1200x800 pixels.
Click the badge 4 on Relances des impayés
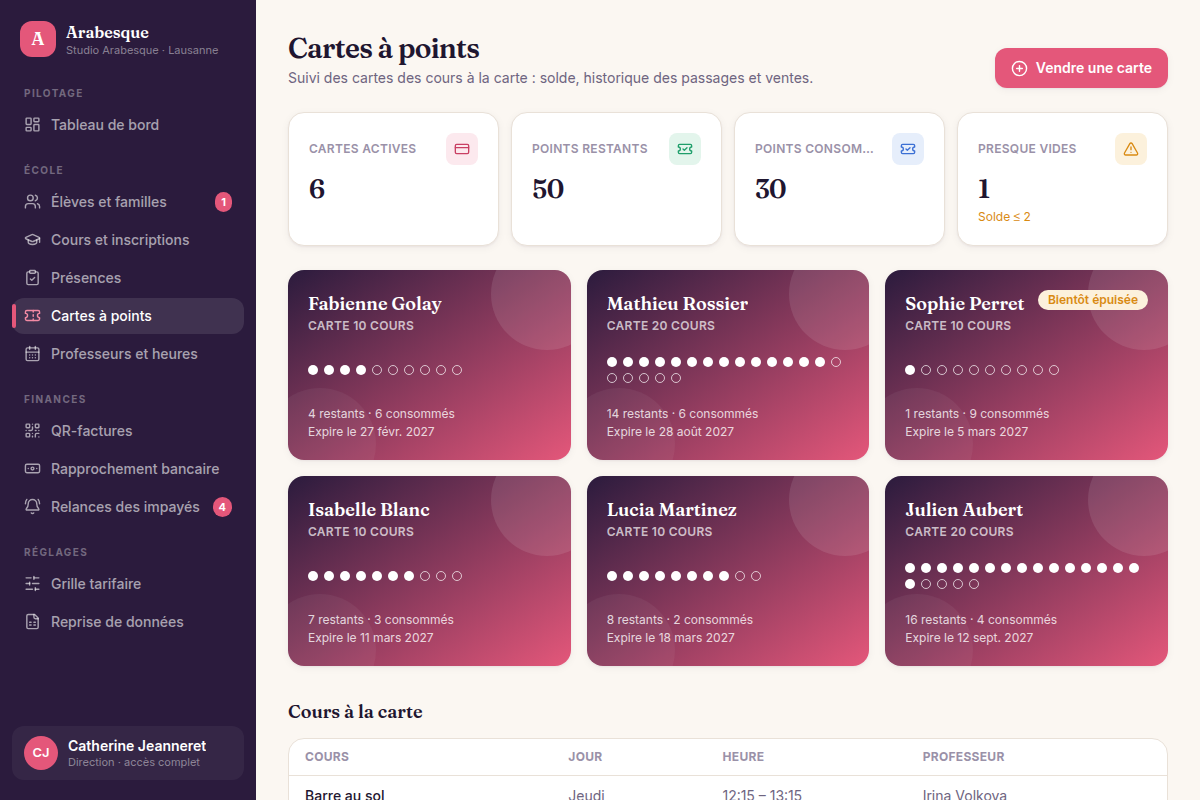point(223,507)
